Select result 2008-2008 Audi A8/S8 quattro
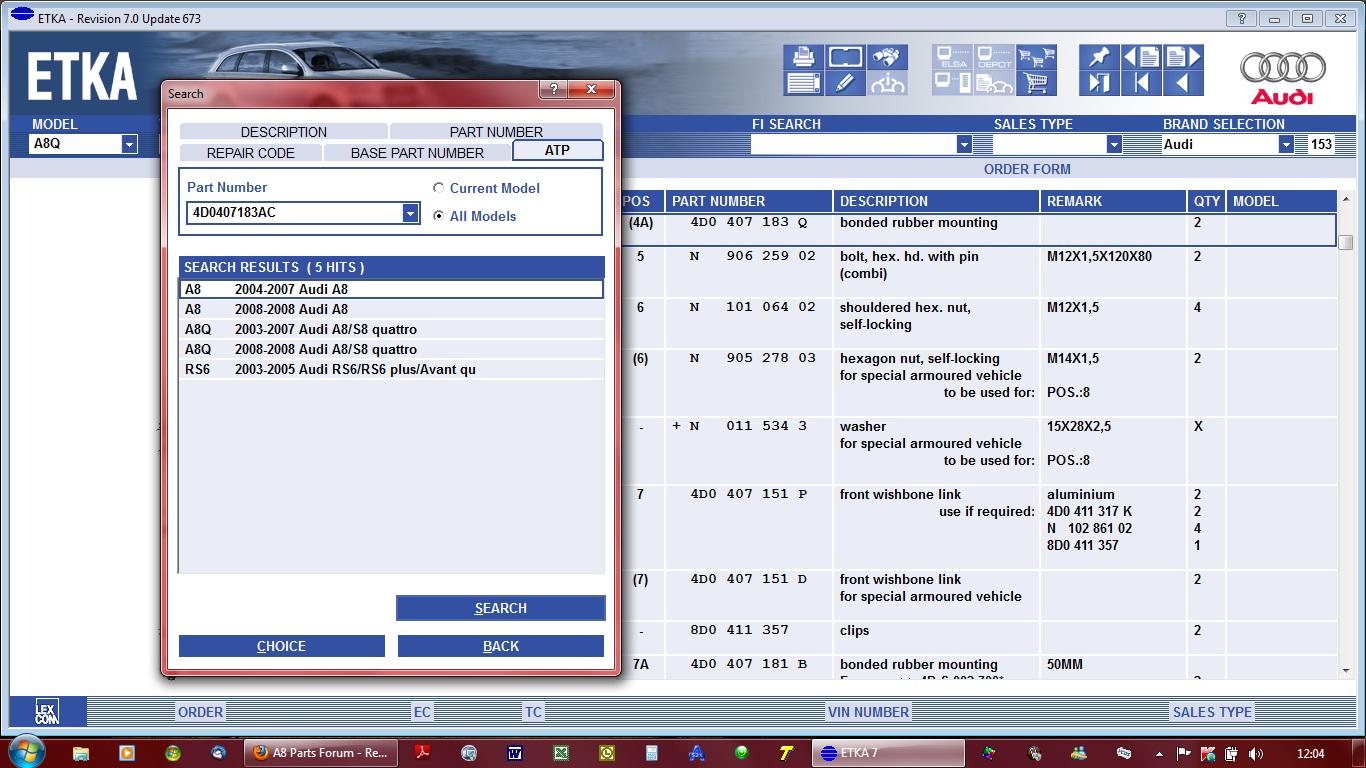The width and height of the screenshot is (1366, 768). pos(392,349)
